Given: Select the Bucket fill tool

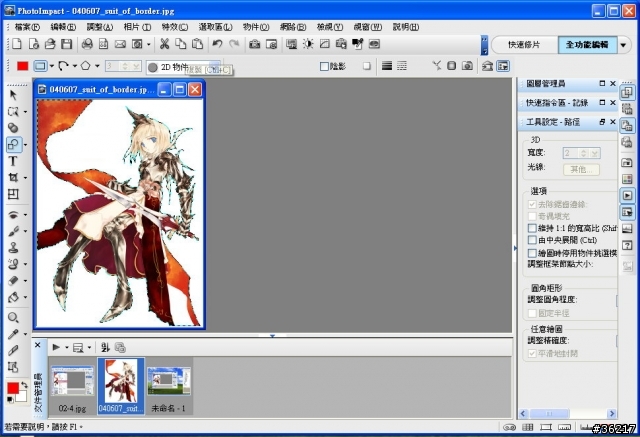Looking at the screenshot, I should [13, 297].
